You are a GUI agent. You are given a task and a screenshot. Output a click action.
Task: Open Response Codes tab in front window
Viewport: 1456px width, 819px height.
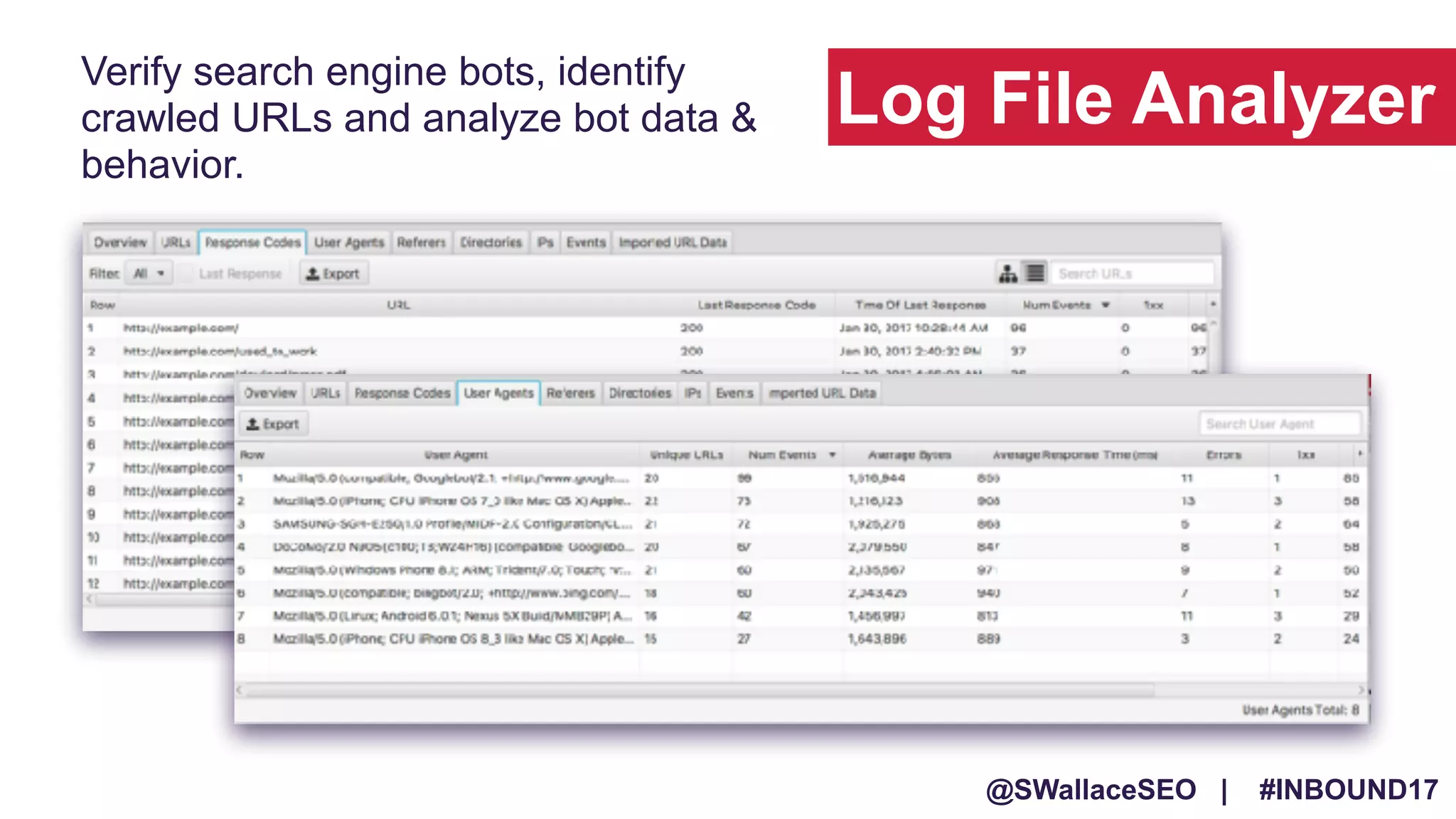[402, 393]
